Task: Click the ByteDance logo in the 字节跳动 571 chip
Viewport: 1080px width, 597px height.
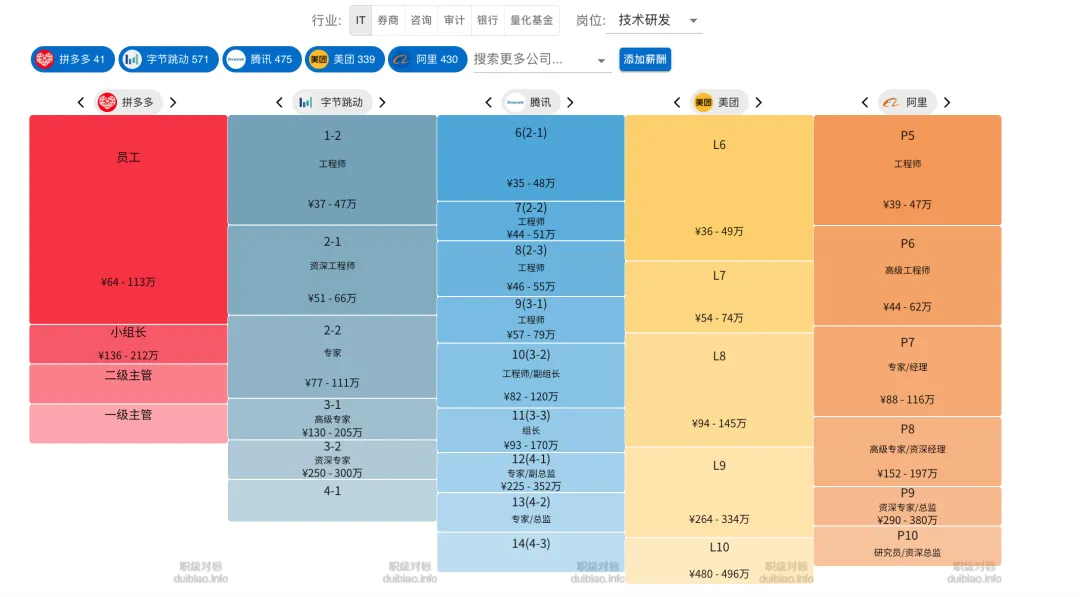Action: [x=132, y=59]
